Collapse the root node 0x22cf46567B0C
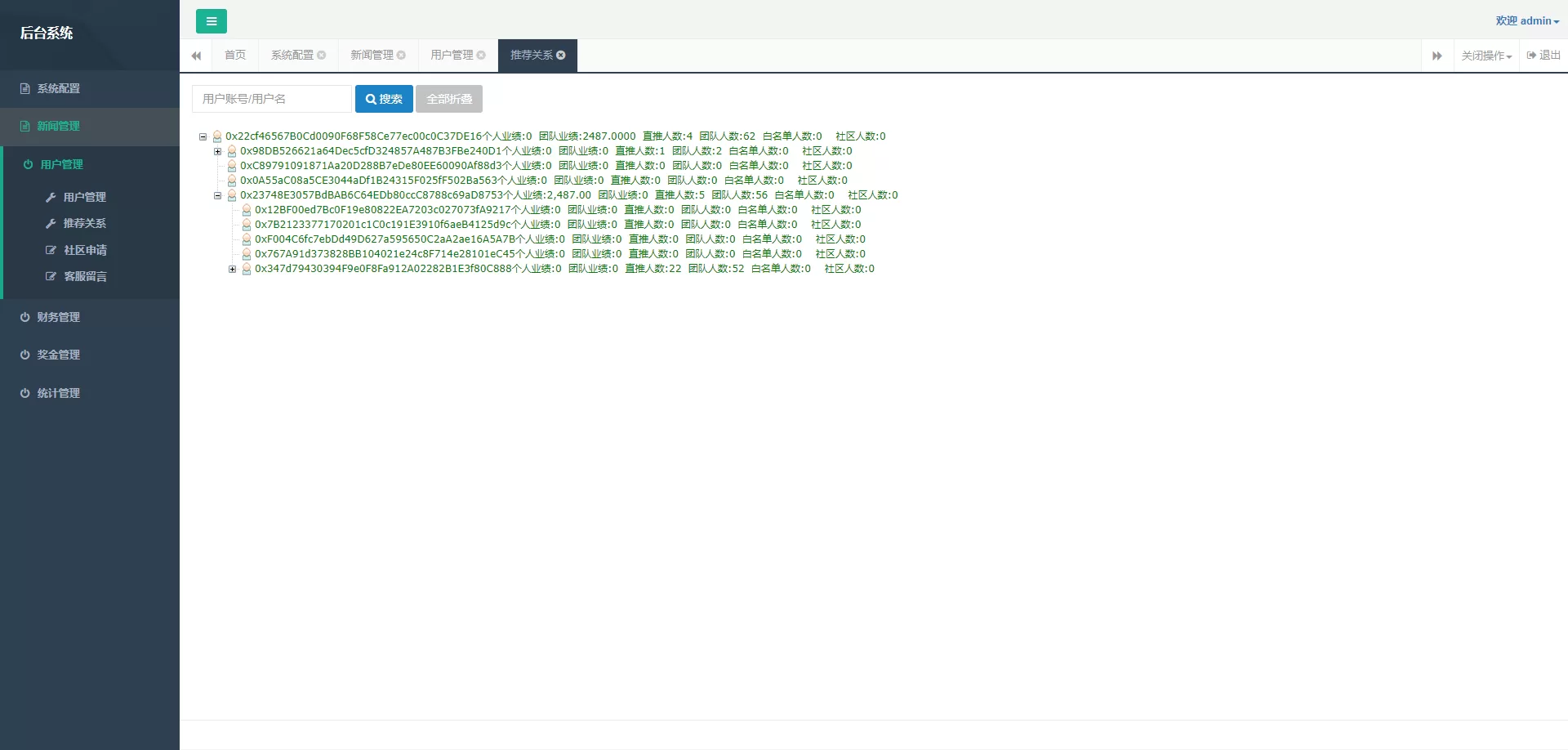This screenshot has height=750, width=1568. pyautogui.click(x=203, y=137)
